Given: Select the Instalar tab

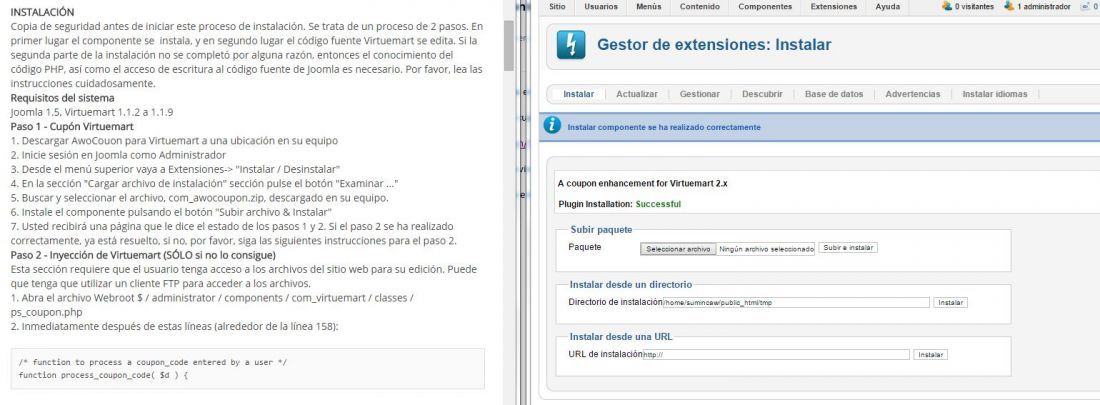Looking at the screenshot, I should pyautogui.click(x=579, y=94).
